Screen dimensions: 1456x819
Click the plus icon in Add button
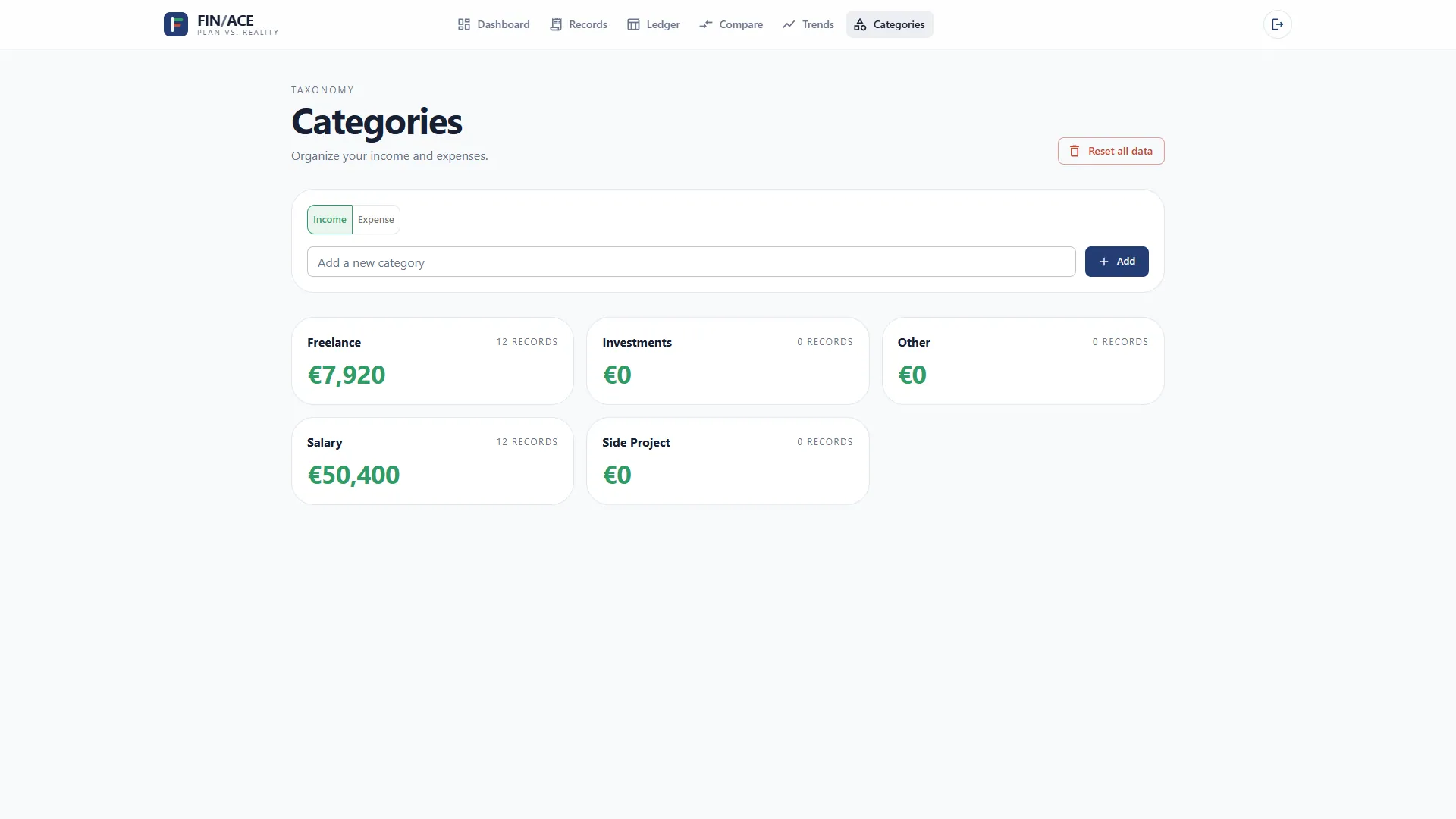point(1104,262)
